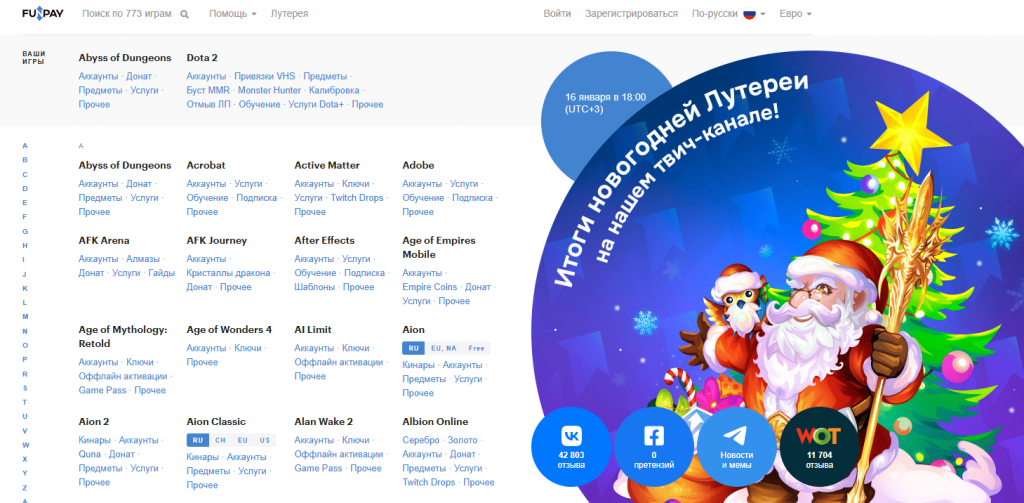
Task: Select RU server for Aion
Action: 413,348
